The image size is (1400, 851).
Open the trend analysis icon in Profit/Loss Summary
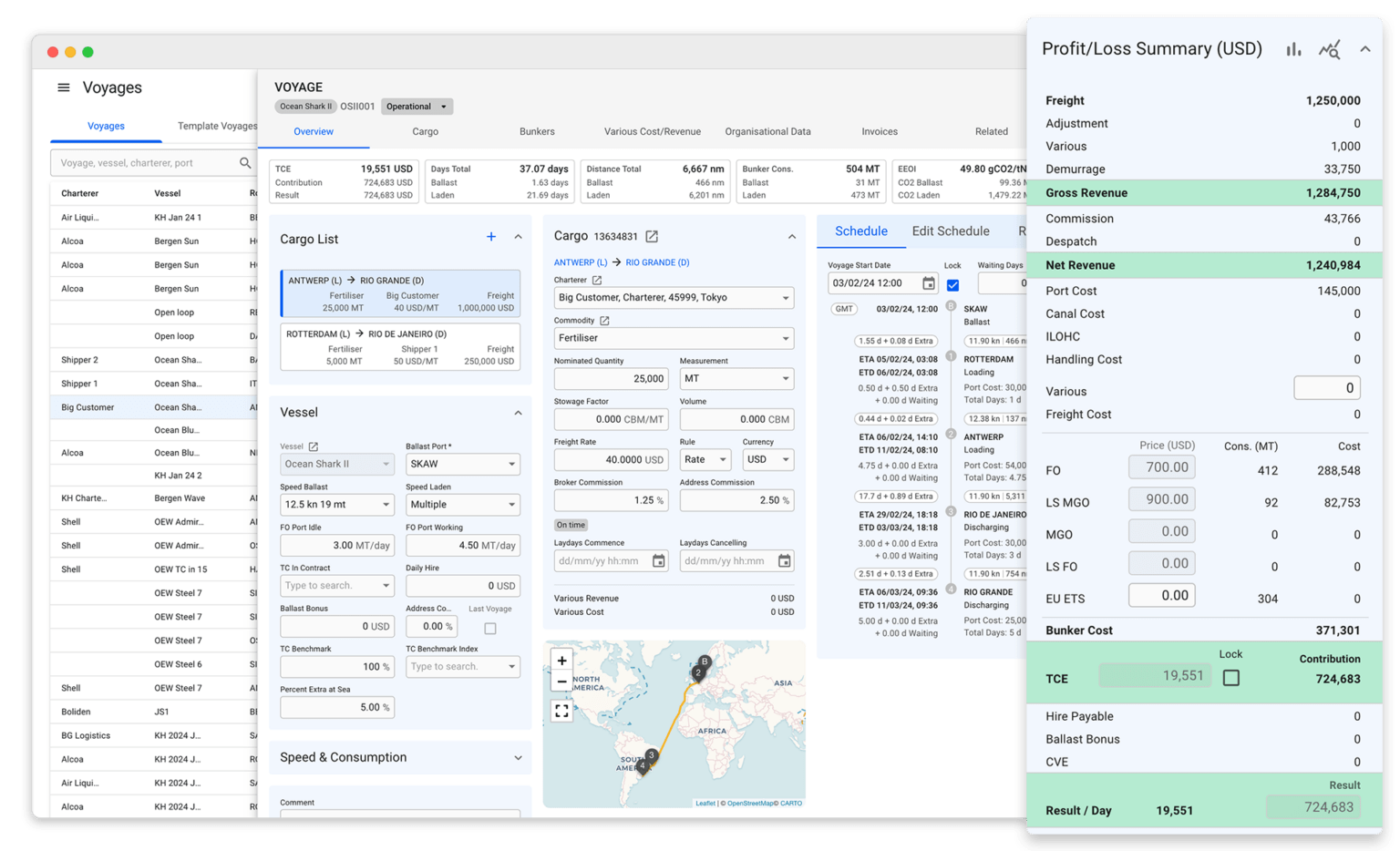click(1329, 50)
